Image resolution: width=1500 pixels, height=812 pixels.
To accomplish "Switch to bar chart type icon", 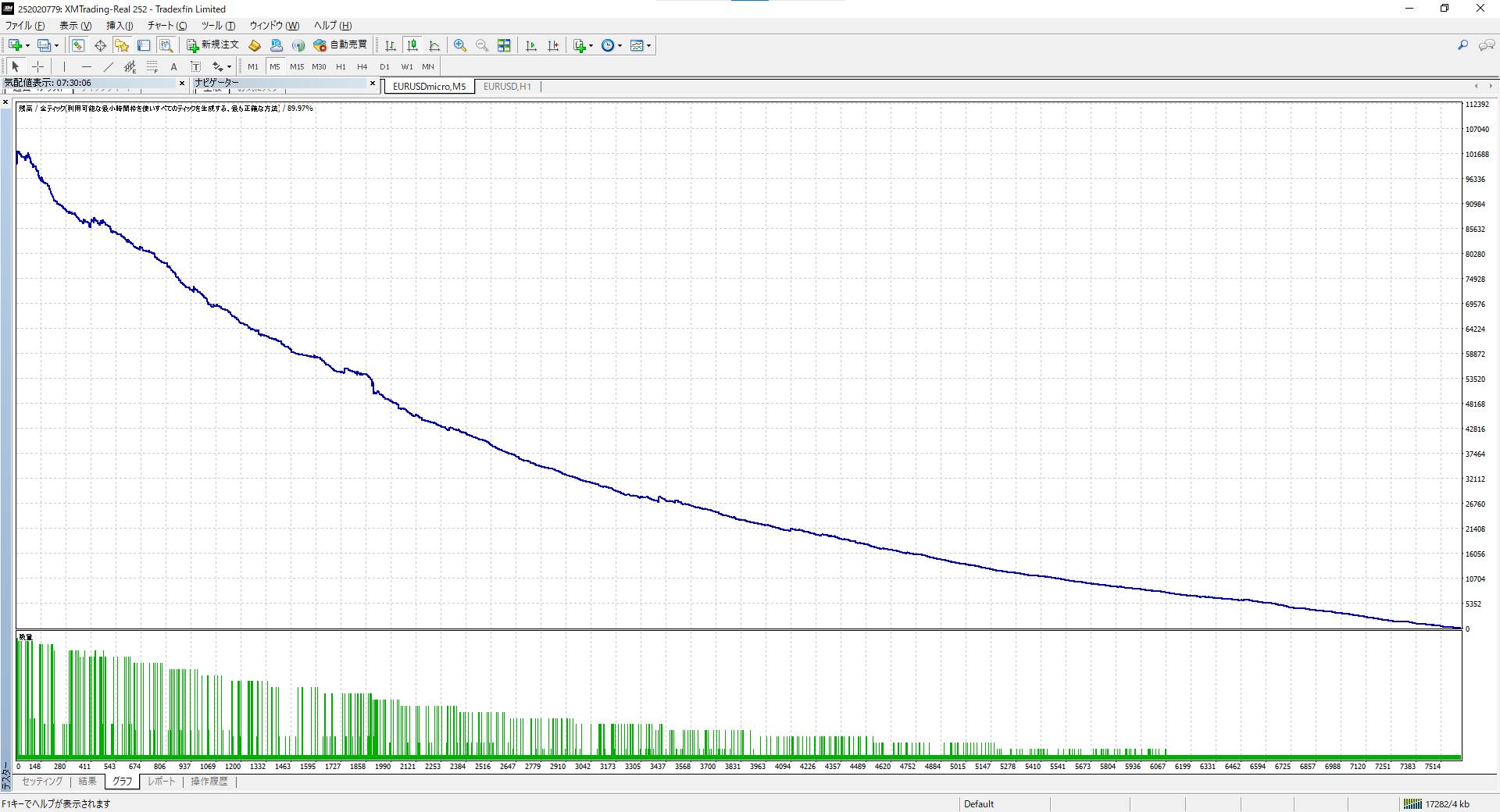I will tap(391, 45).
